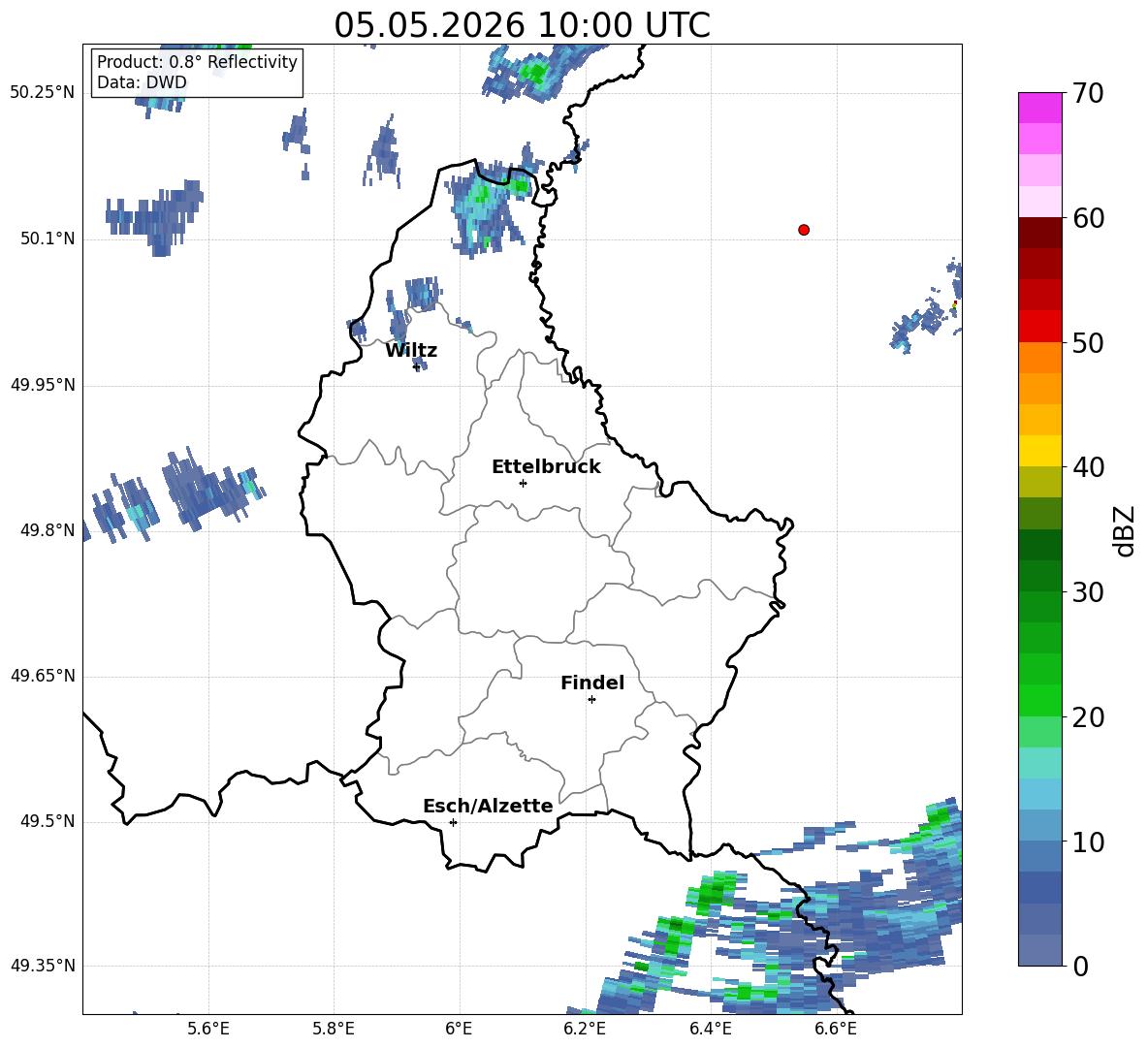The height and width of the screenshot is (1048, 1148).
Task: Click the orange colorbar segment below 50
Action: [1039, 357]
